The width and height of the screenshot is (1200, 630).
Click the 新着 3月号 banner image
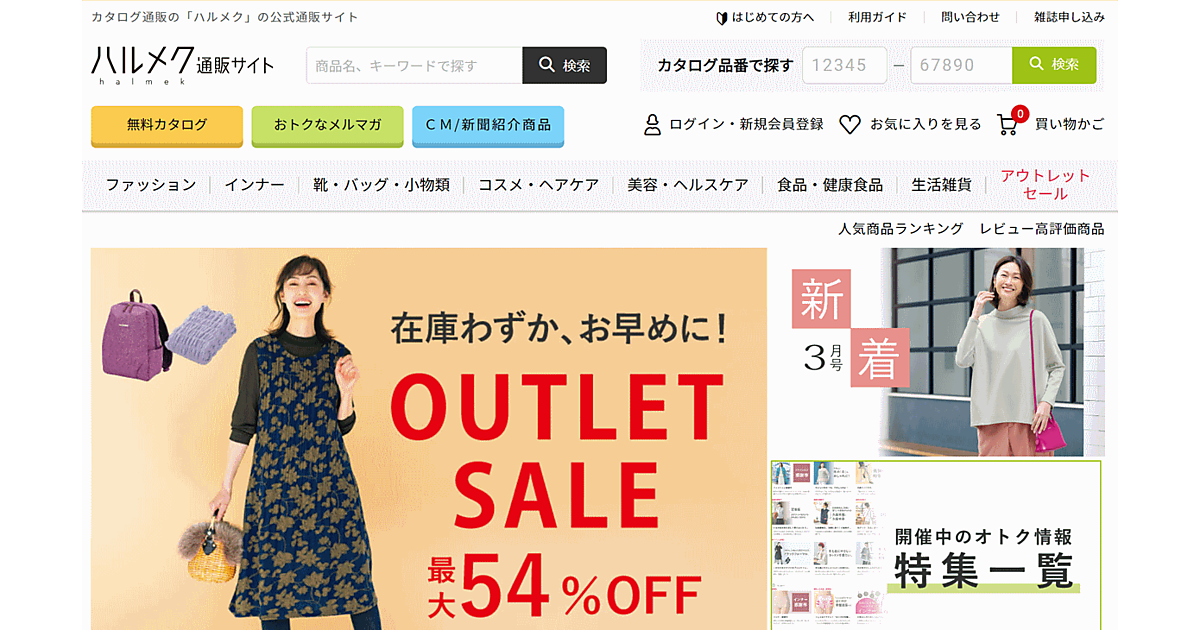click(x=938, y=352)
